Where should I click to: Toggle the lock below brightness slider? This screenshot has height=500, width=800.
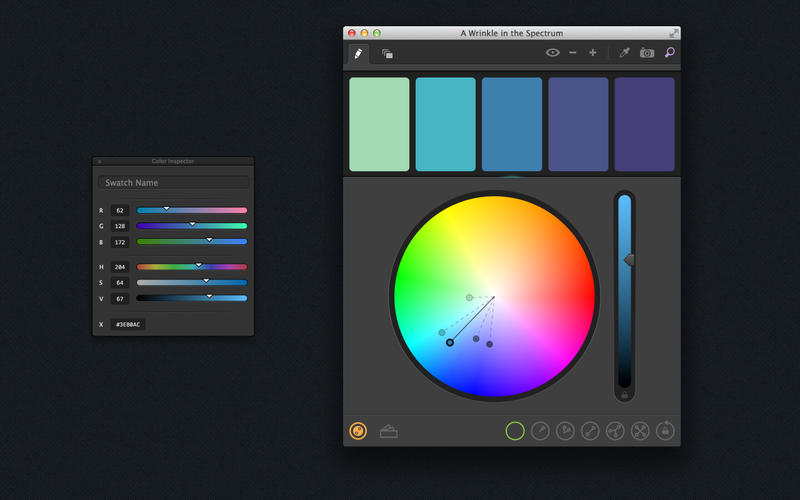point(624,395)
